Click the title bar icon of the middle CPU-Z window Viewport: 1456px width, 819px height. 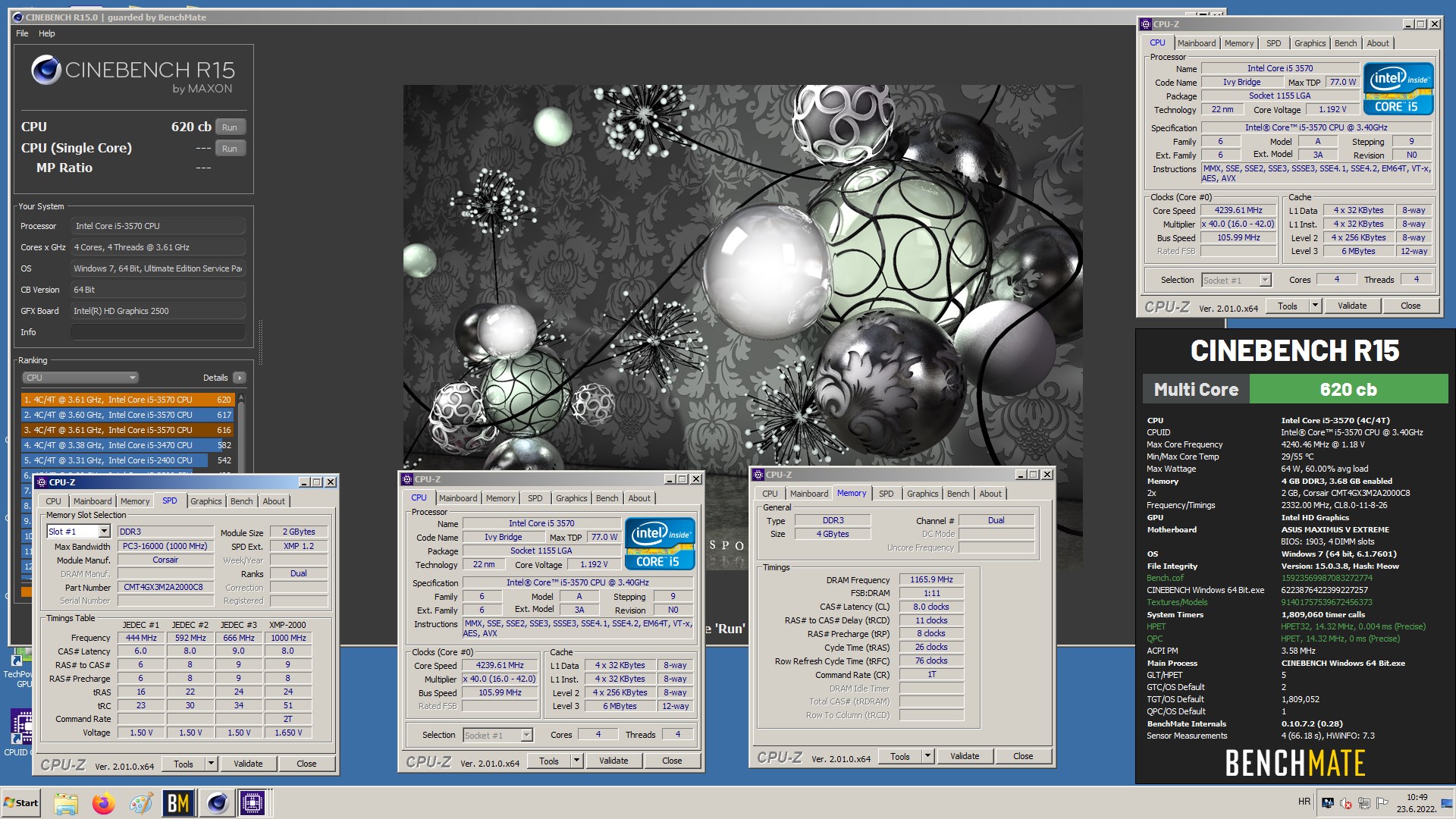pos(407,479)
